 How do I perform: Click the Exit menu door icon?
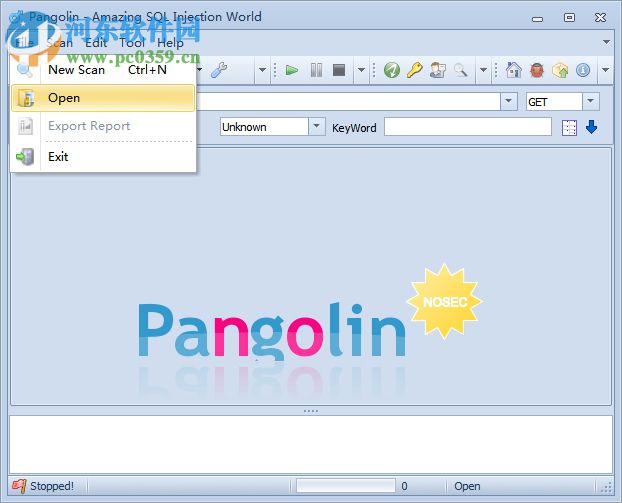tap(25, 157)
